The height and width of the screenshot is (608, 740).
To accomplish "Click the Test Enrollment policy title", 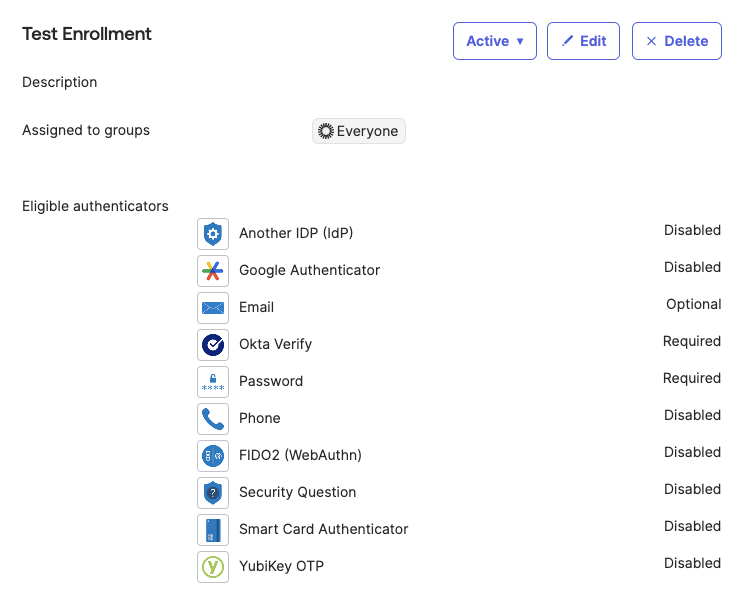I will (87, 34).
